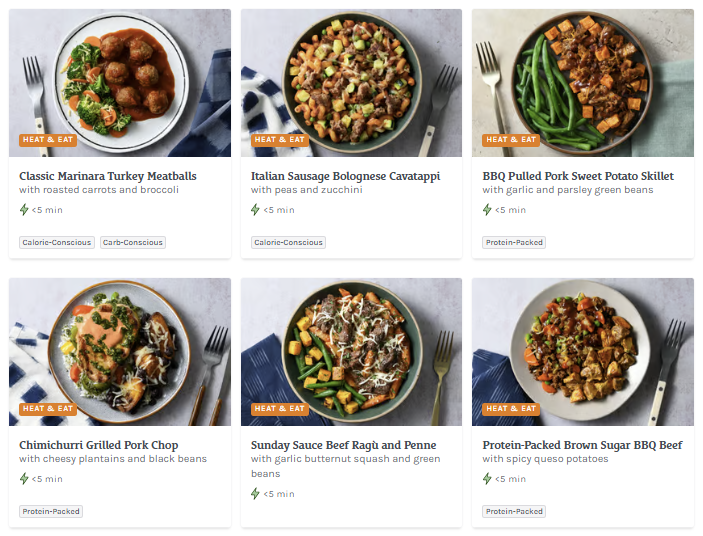The height and width of the screenshot is (536, 703).
Task: Select Protein-Packed tag on Chimichurri Pork Chop
Action: [x=51, y=511]
